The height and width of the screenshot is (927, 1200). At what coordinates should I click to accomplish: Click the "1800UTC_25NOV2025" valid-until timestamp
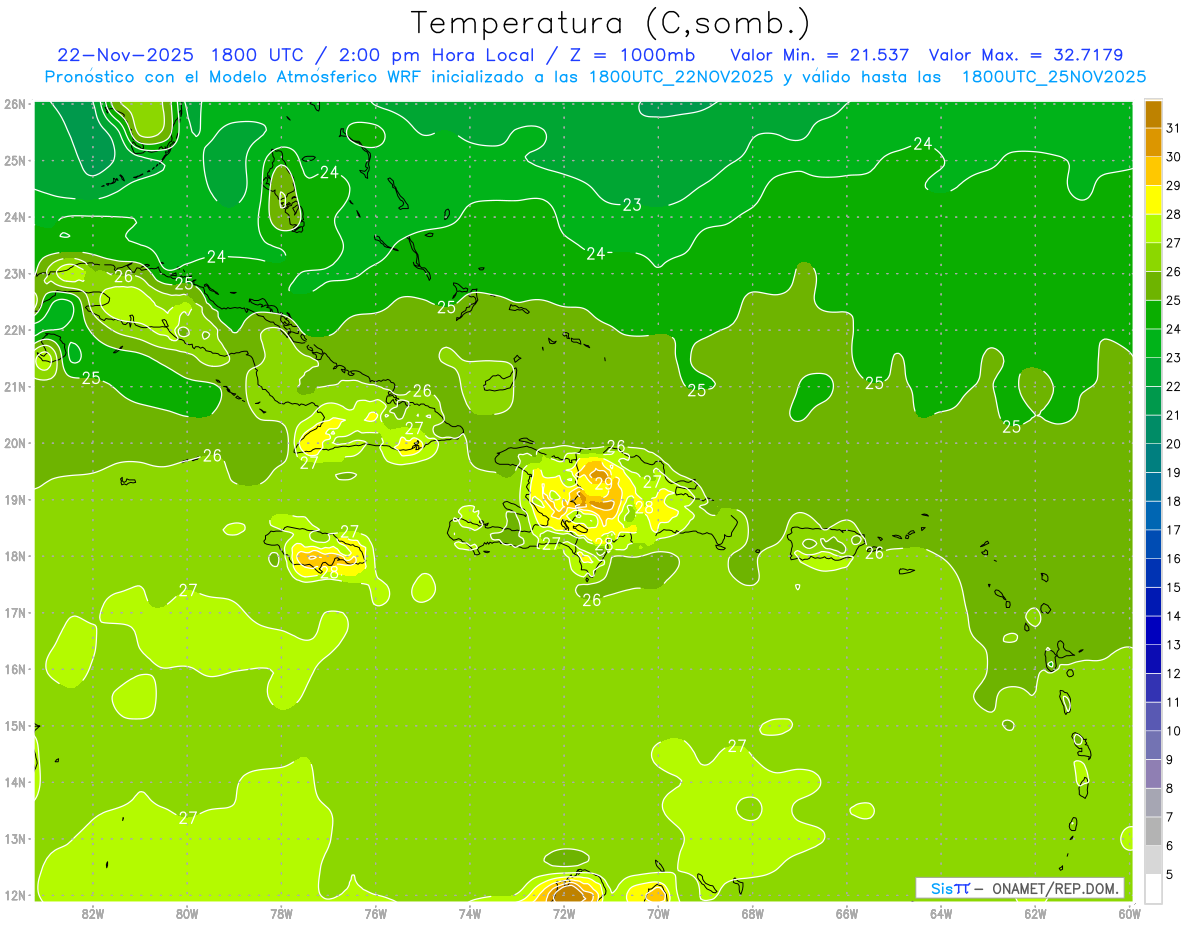(1054, 76)
